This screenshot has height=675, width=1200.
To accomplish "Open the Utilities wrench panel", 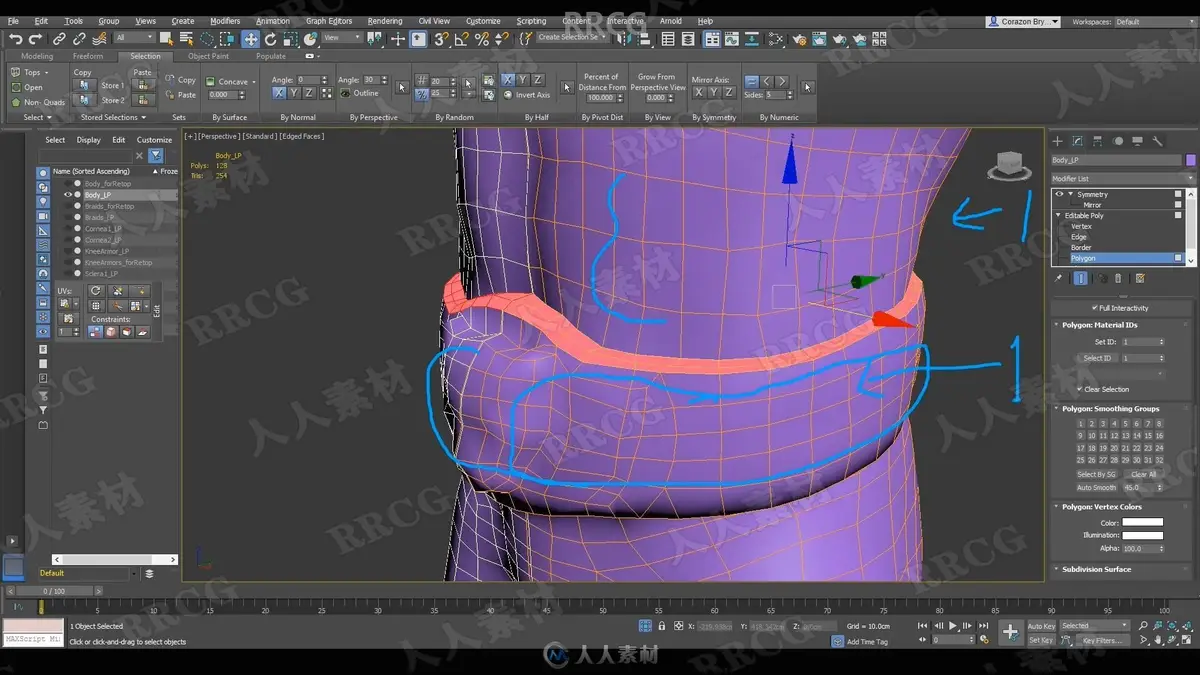I will (1157, 141).
